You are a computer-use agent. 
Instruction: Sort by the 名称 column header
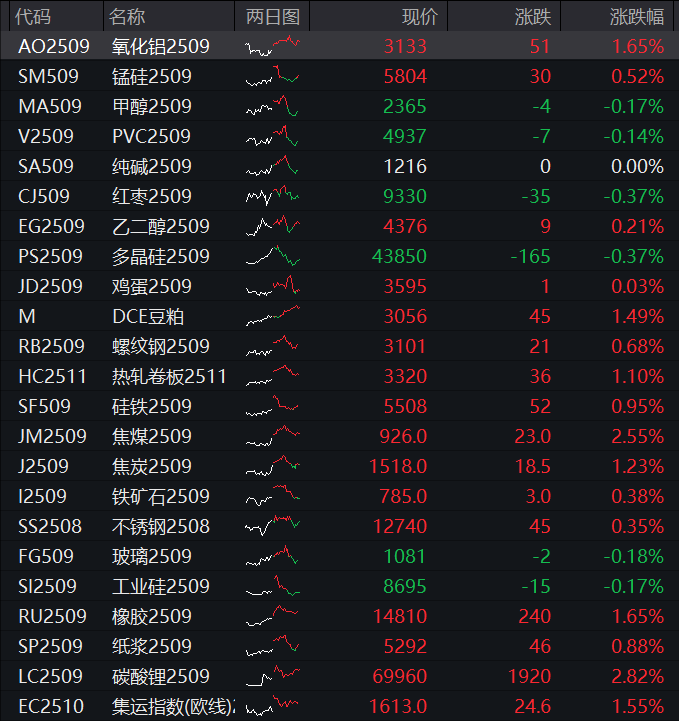tap(127, 17)
